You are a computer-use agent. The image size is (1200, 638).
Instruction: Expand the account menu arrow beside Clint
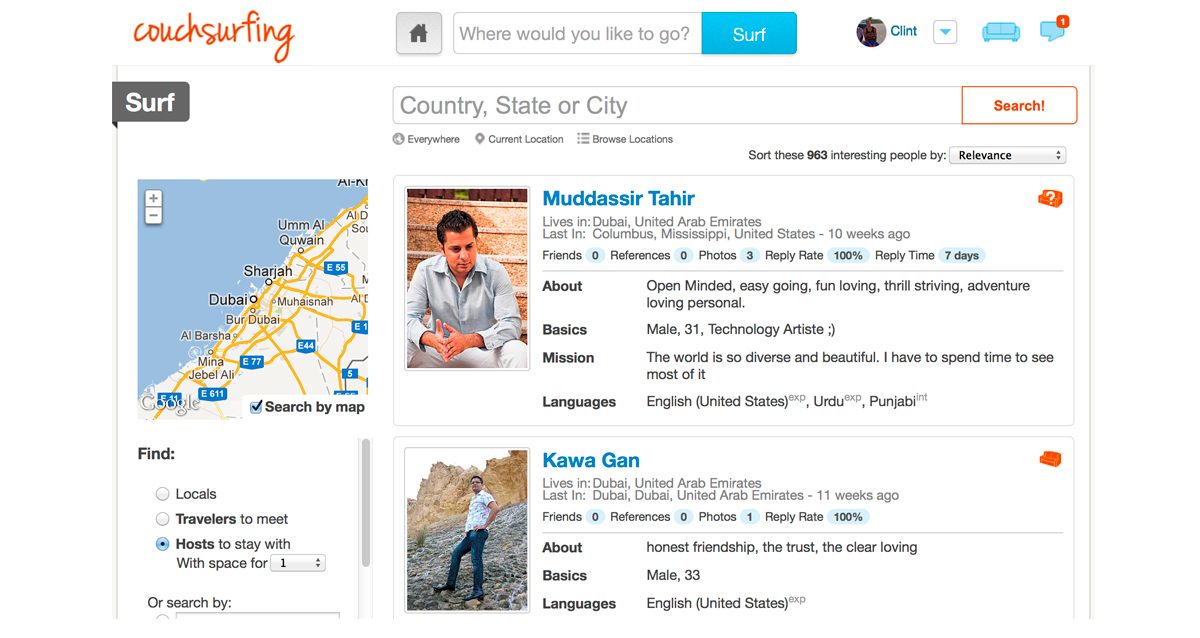tap(944, 32)
